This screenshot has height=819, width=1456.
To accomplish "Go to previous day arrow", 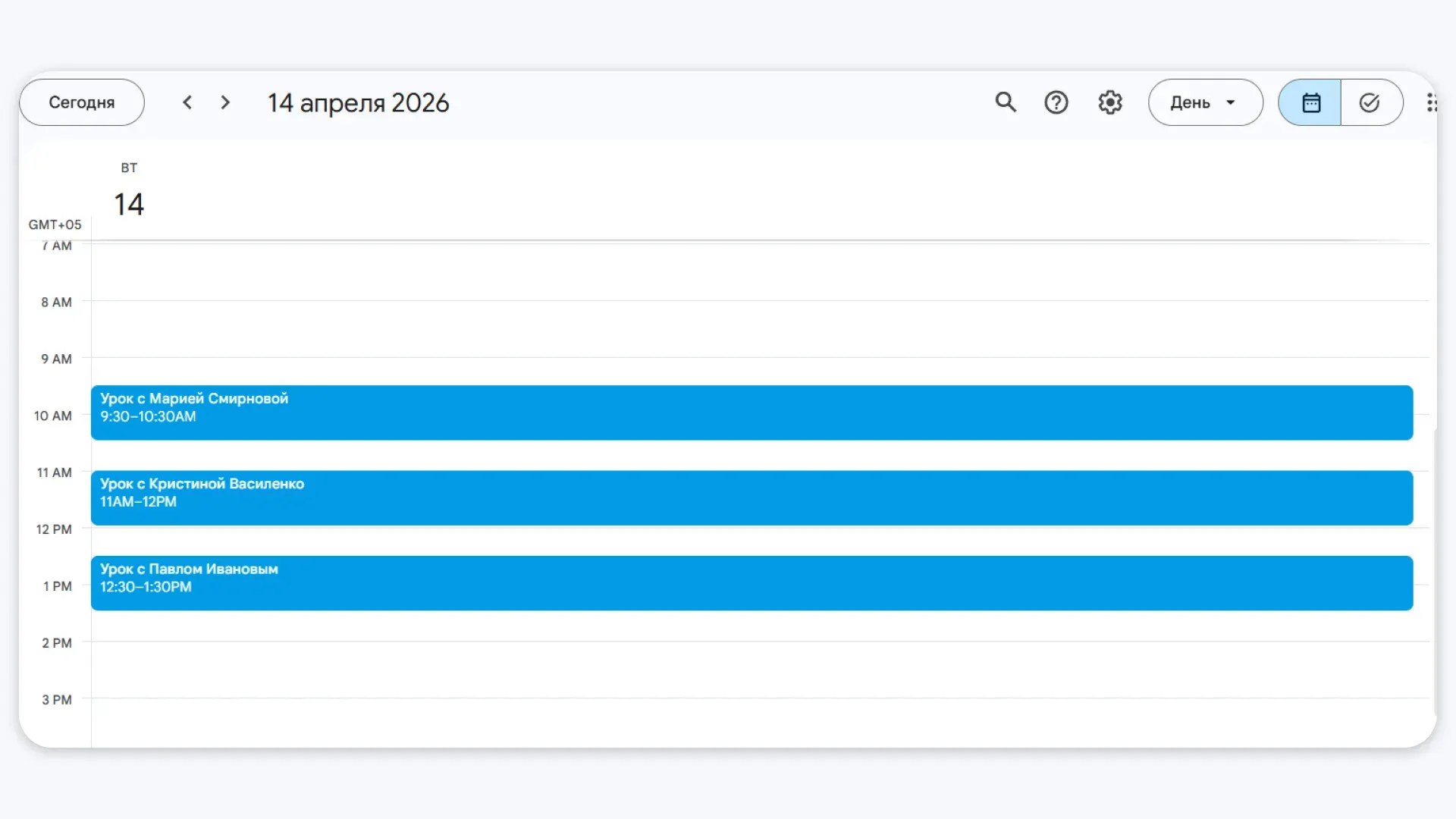I will (x=187, y=102).
